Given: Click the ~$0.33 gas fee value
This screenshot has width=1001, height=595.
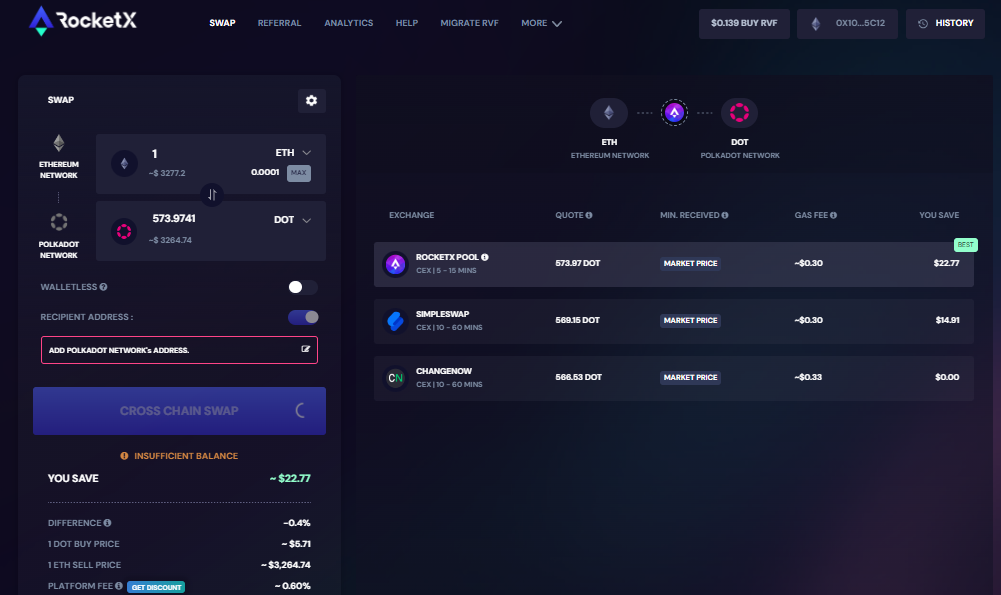Looking at the screenshot, I should pyautogui.click(x=808, y=377).
